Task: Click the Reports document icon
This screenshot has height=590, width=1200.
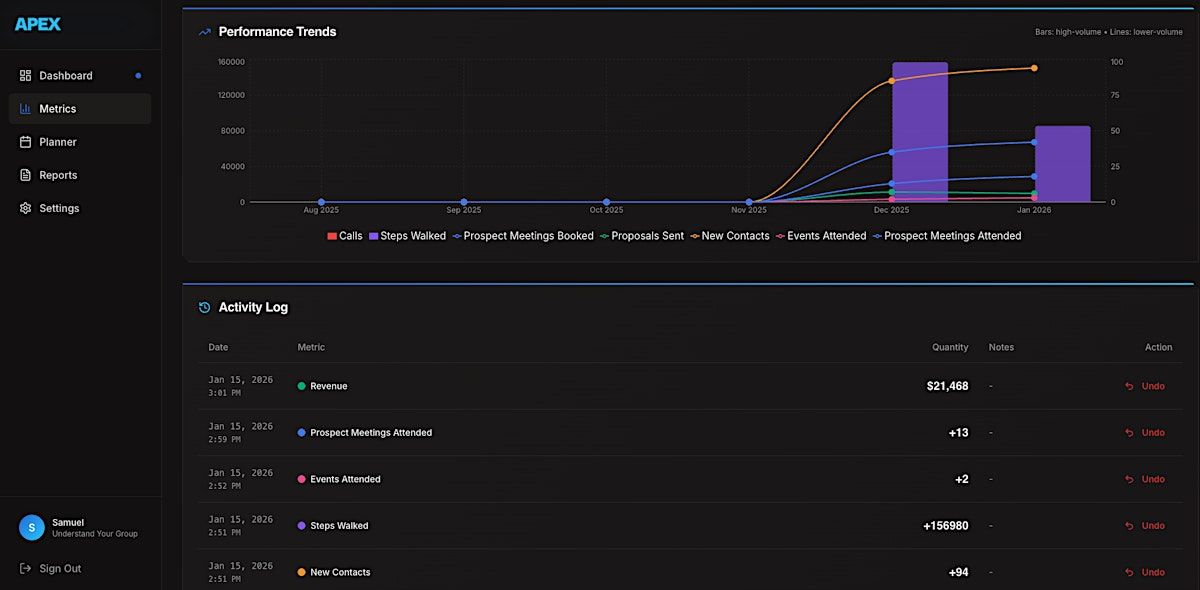Action: (26, 175)
